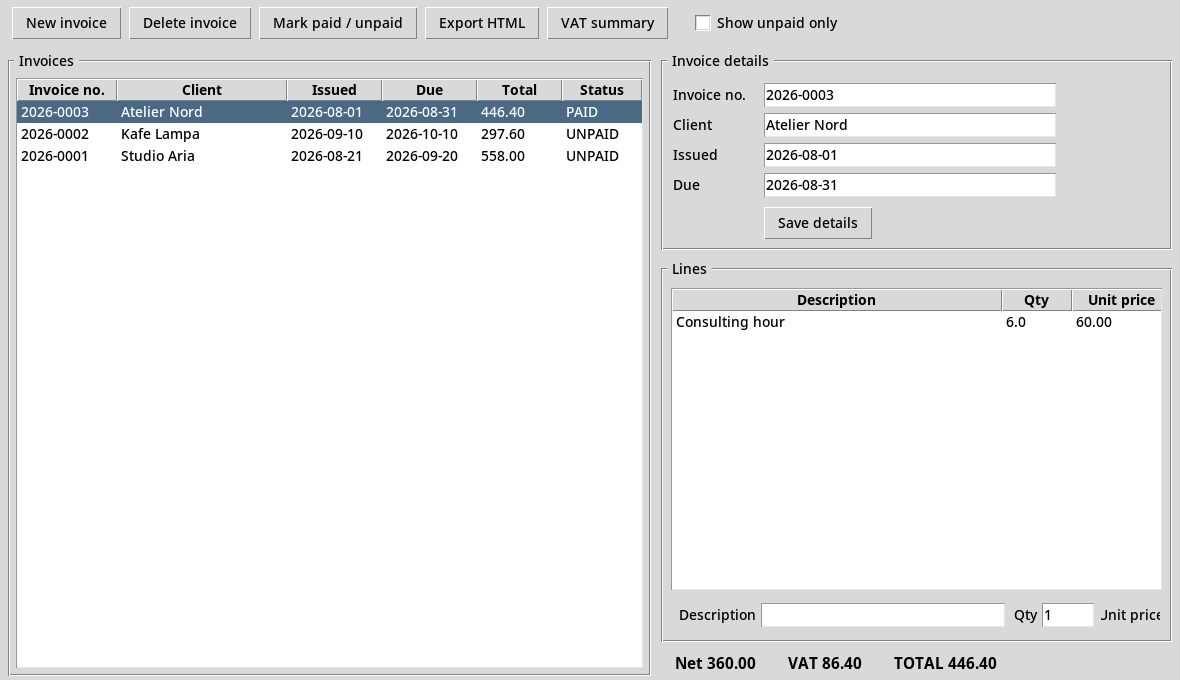Toggle invoice status with Mark paid / unpaid
The image size is (1180, 680).
tap(337, 23)
